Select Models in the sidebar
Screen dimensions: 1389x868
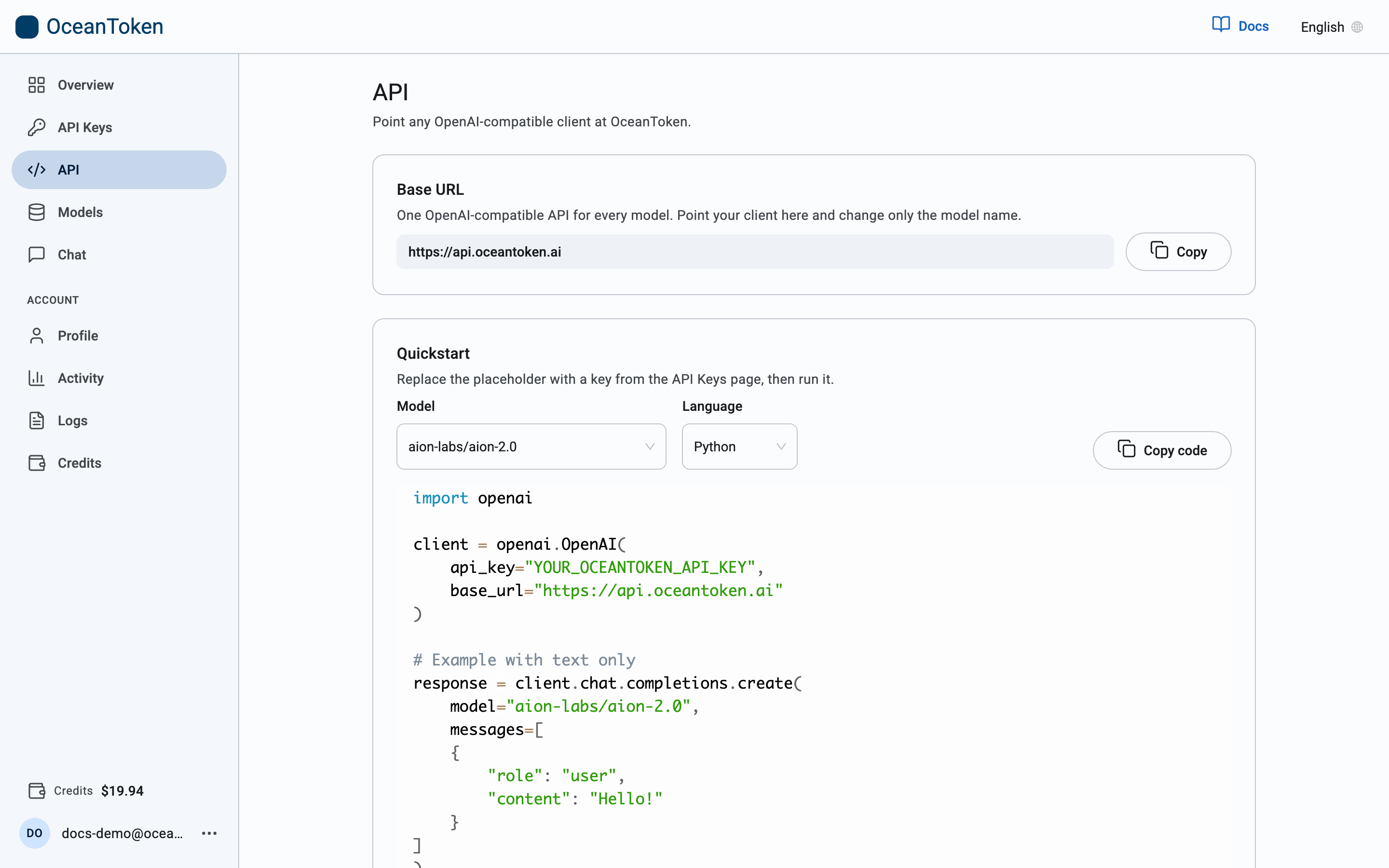119,212
